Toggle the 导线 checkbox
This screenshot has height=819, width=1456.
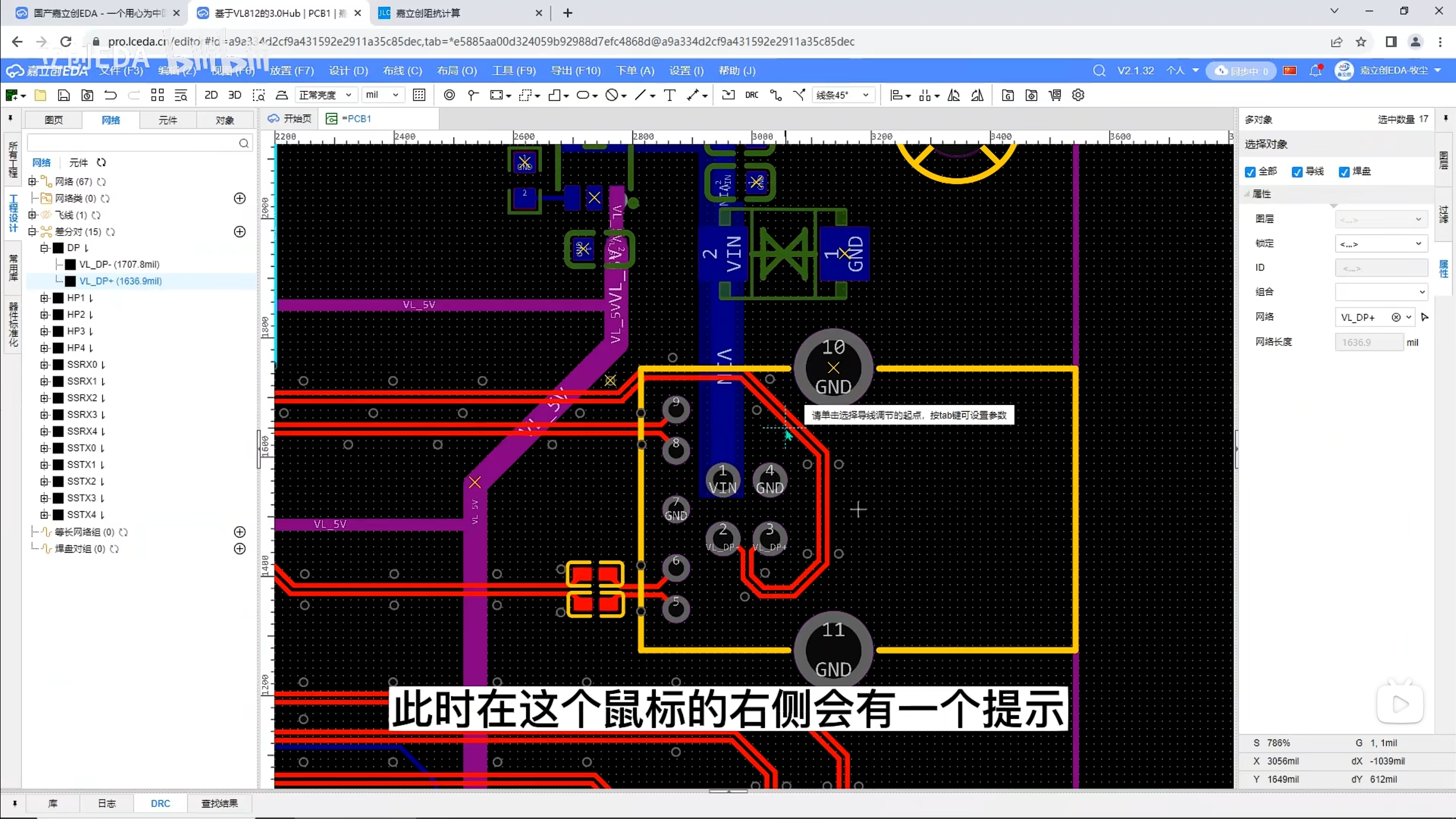1297,172
